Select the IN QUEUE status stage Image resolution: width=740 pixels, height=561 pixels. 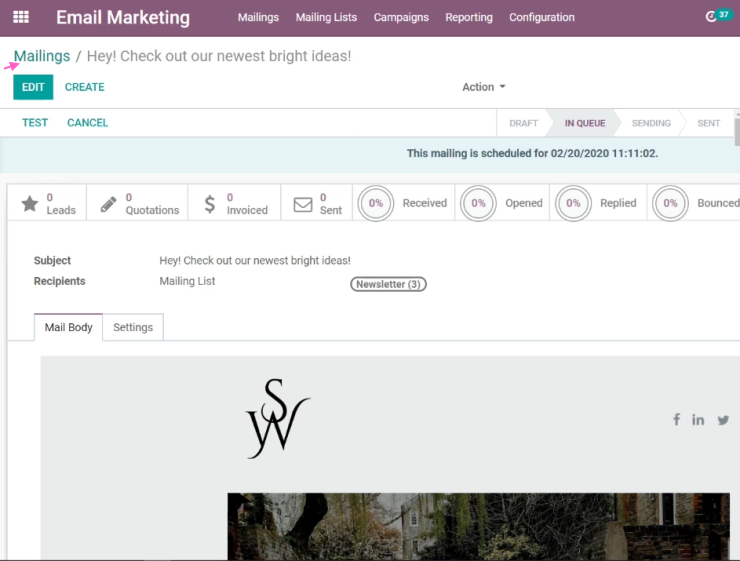(585, 123)
